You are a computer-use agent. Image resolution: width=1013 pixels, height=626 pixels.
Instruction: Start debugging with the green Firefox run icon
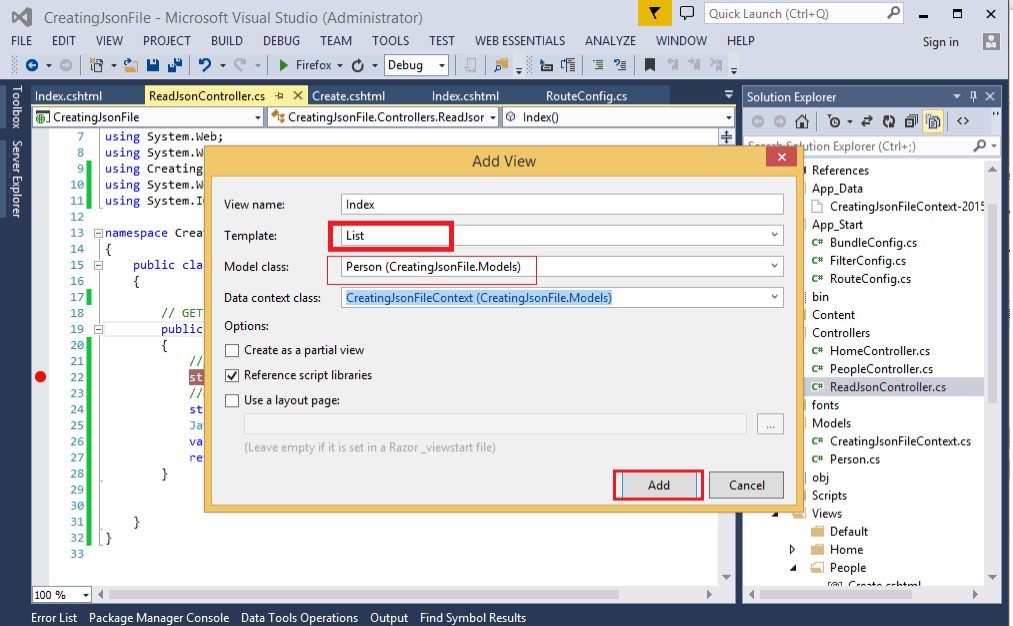283,65
